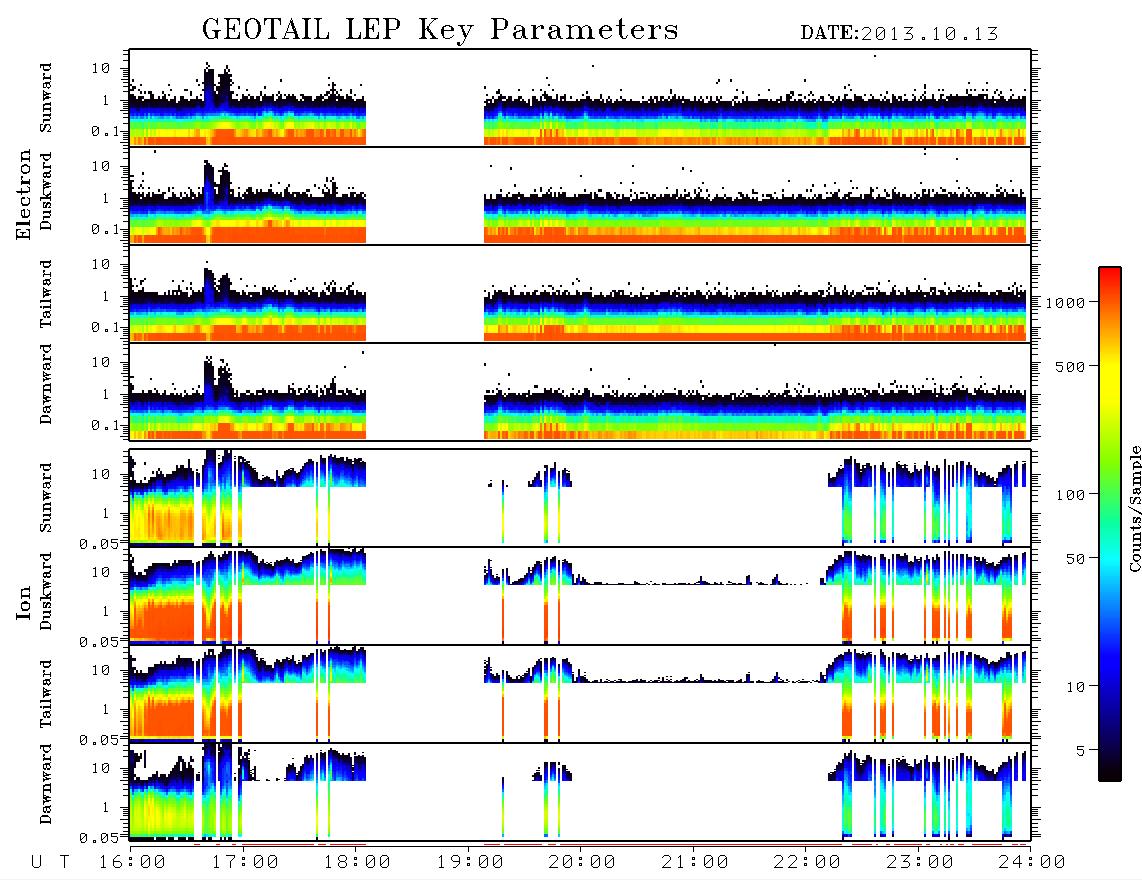Click the Ion Duskward spectrogram panel
Image resolution: width=1142 pixels, height=880 pixels.
[x=580, y=595]
